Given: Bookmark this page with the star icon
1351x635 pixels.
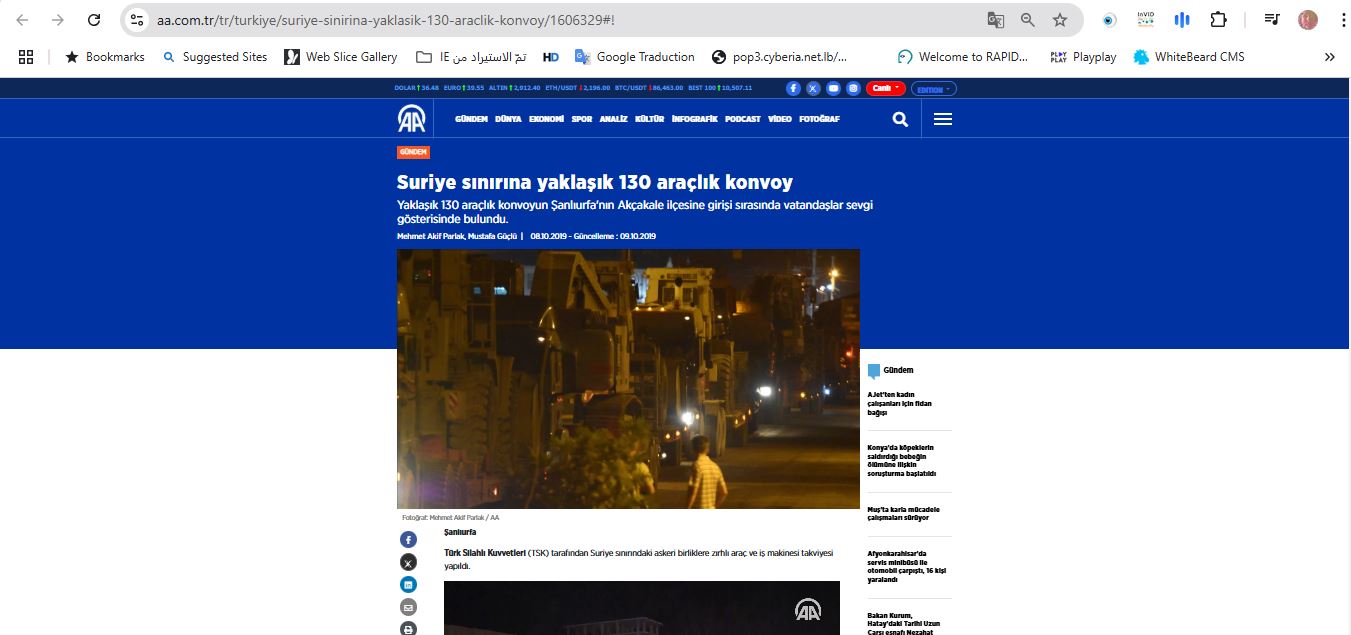Looking at the screenshot, I should click(1060, 20).
